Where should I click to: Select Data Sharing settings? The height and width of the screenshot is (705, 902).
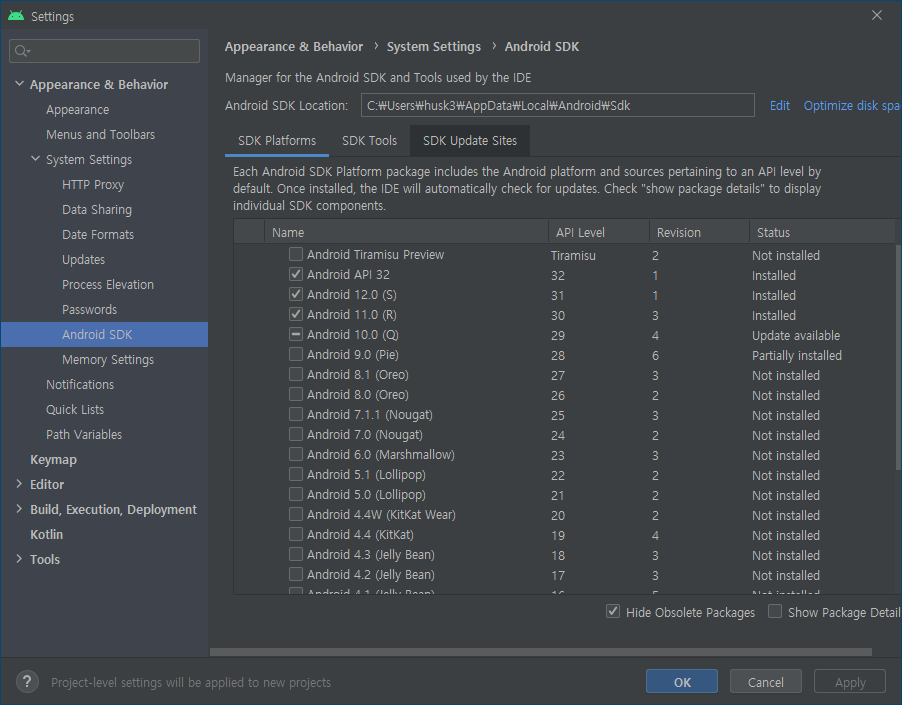click(x=97, y=209)
